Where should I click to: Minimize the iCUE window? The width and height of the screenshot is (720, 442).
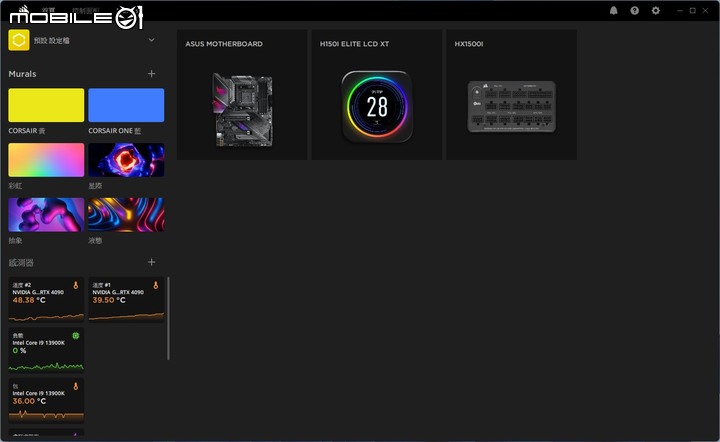[x=680, y=11]
